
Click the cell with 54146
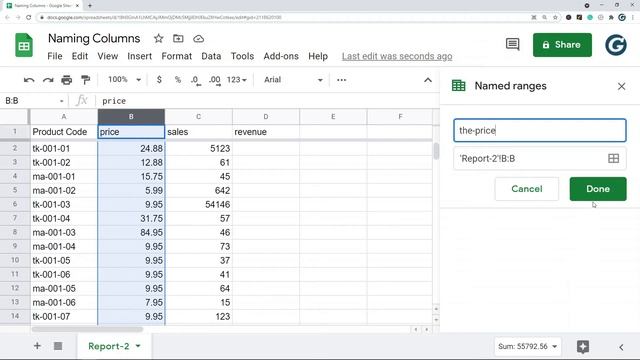click(198, 204)
